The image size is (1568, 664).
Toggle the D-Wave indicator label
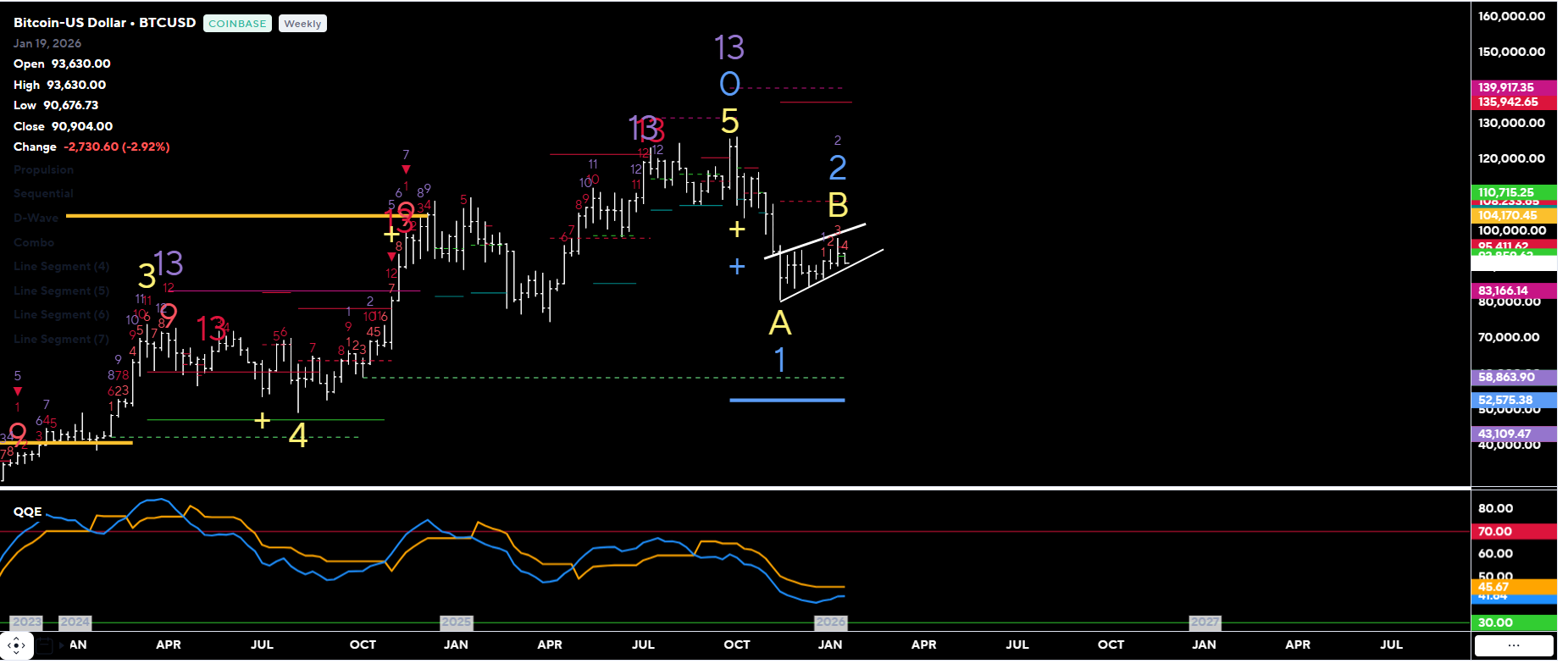click(36, 218)
